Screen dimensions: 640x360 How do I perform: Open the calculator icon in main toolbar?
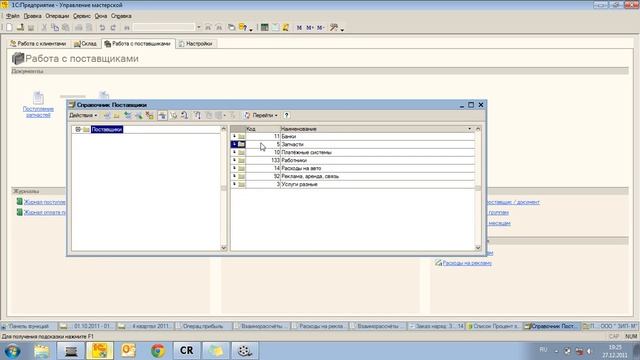coord(264,27)
